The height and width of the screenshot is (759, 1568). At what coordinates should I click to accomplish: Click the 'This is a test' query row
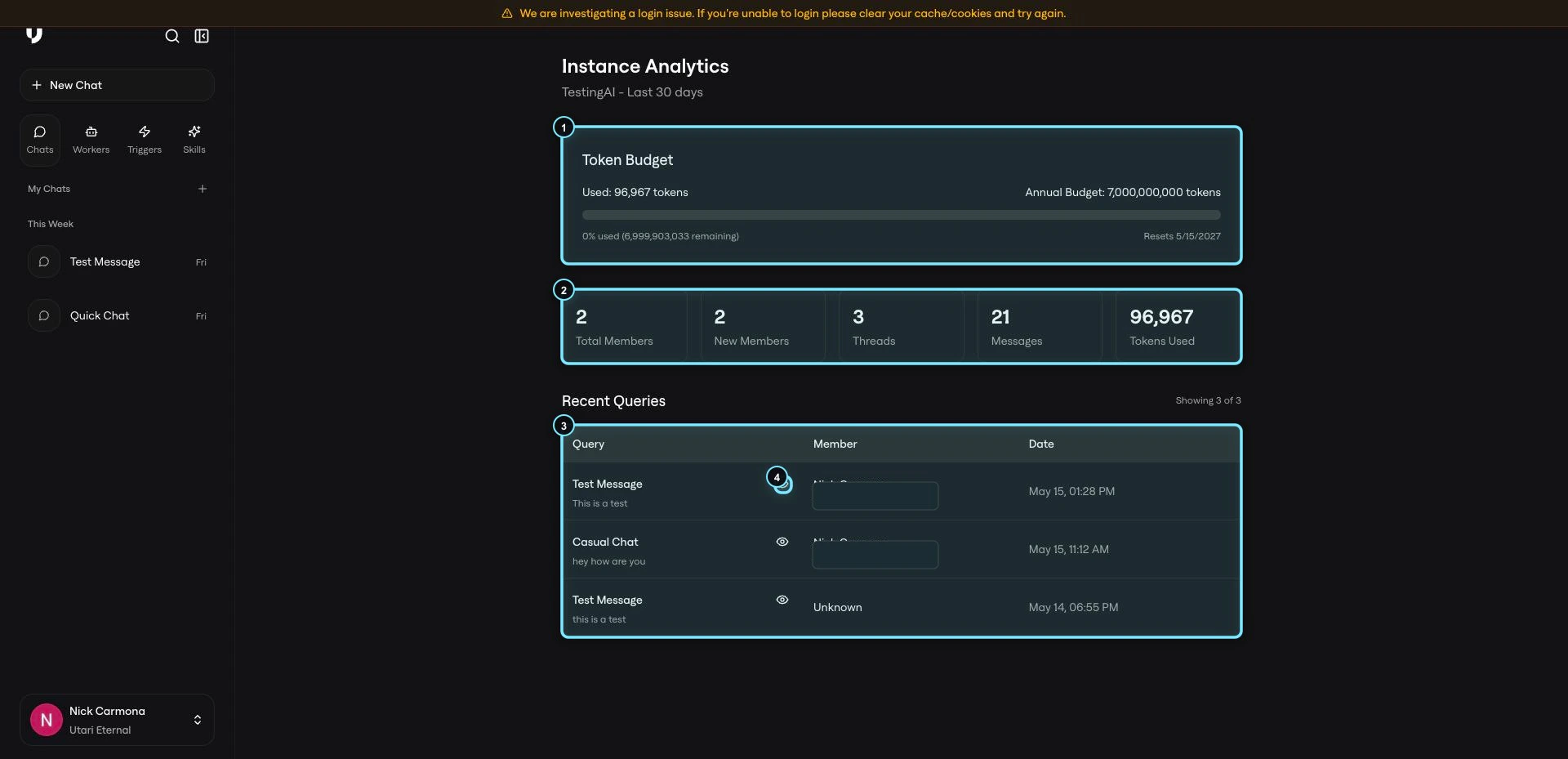(902, 492)
